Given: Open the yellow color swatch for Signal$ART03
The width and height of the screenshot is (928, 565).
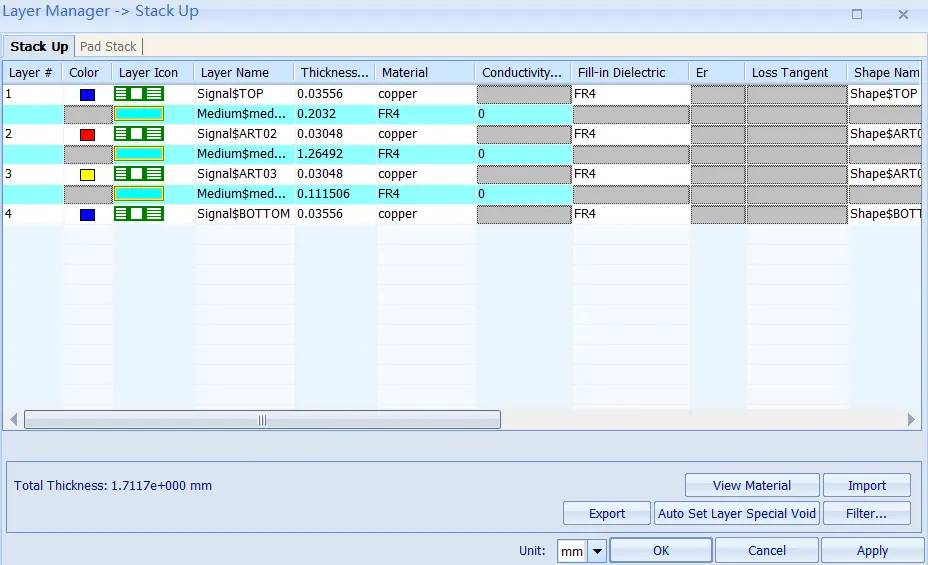Looking at the screenshot, I should (88, 175).
